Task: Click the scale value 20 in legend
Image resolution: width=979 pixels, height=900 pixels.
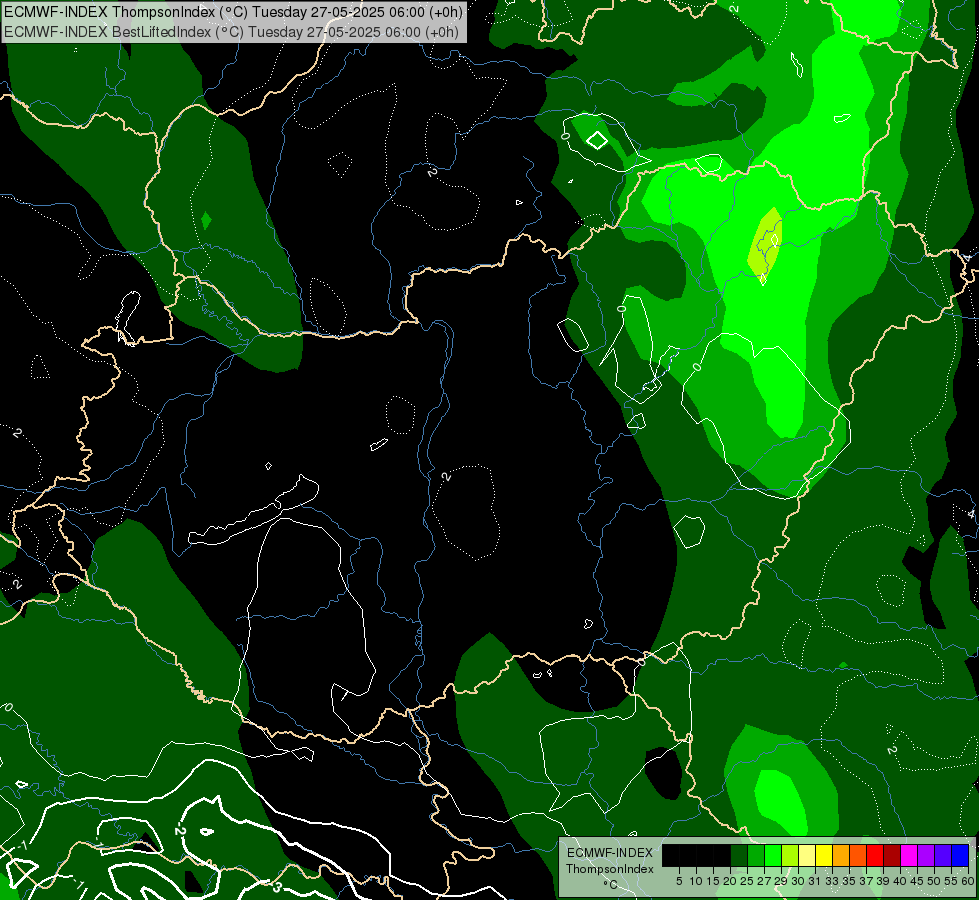Action: point(730,881)
